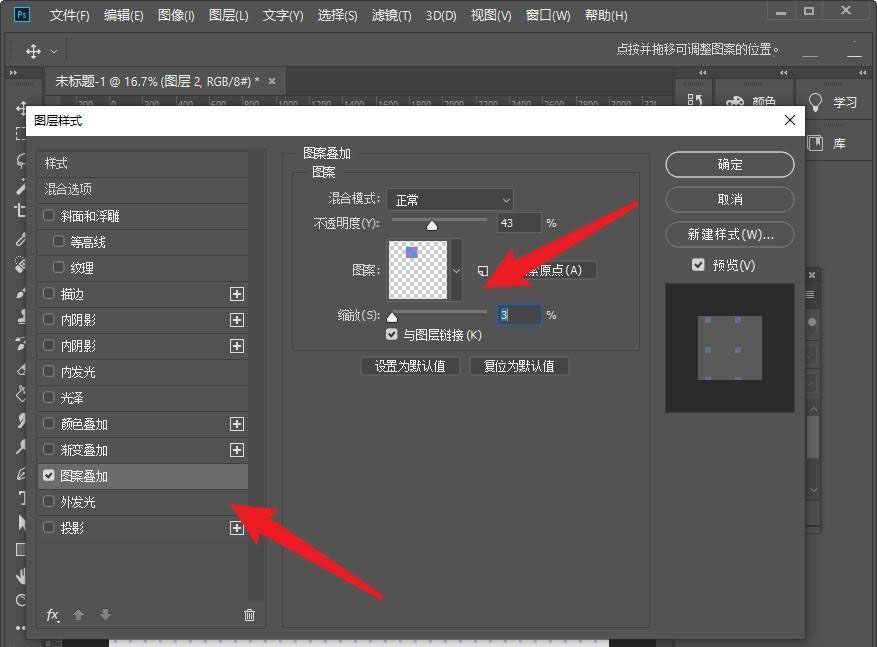Open the 混合模式 dropdown
The height and width of the screenshot is (647, 877).
[450, 199]
